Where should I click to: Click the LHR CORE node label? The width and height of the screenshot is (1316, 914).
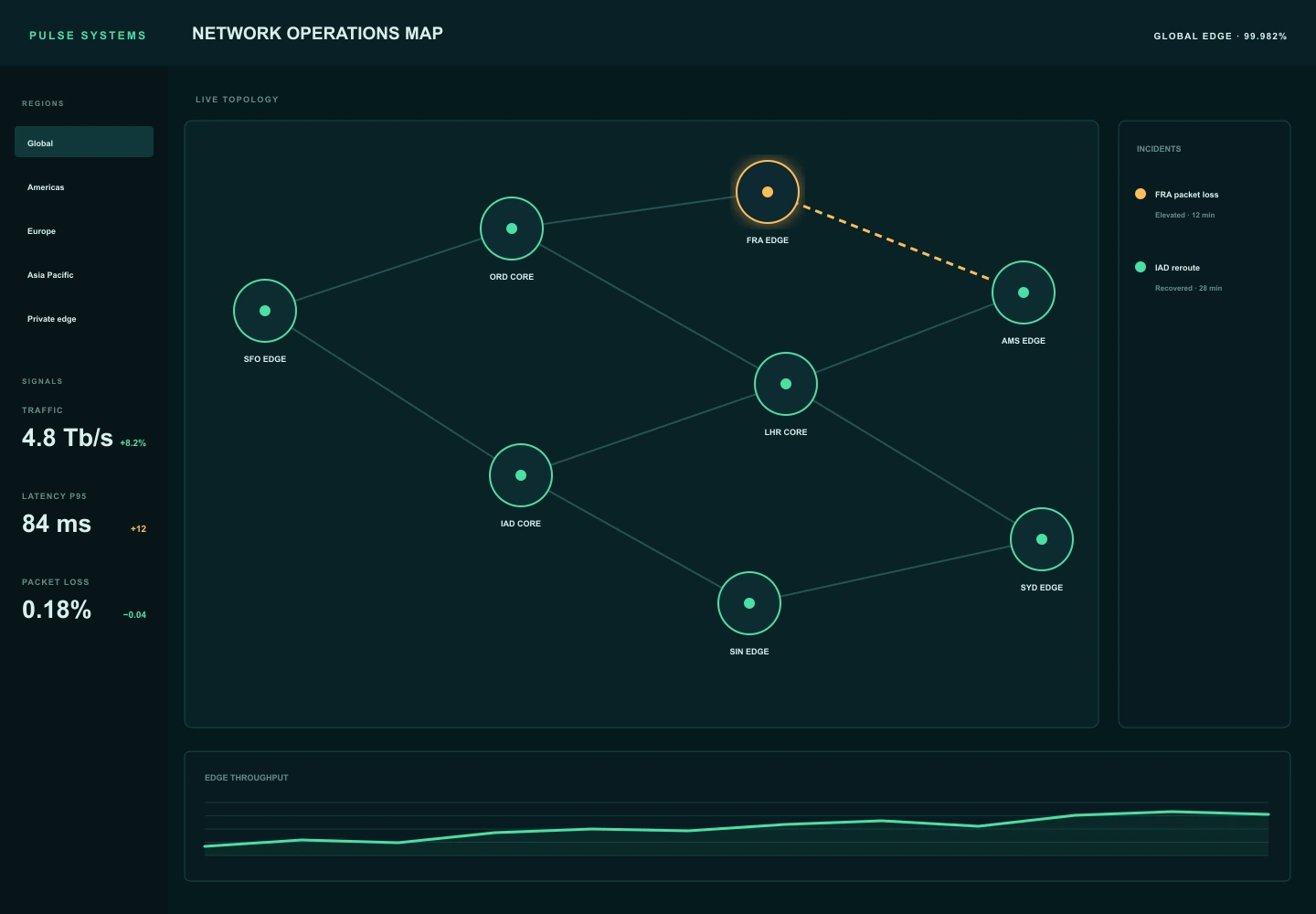point(786,432)
